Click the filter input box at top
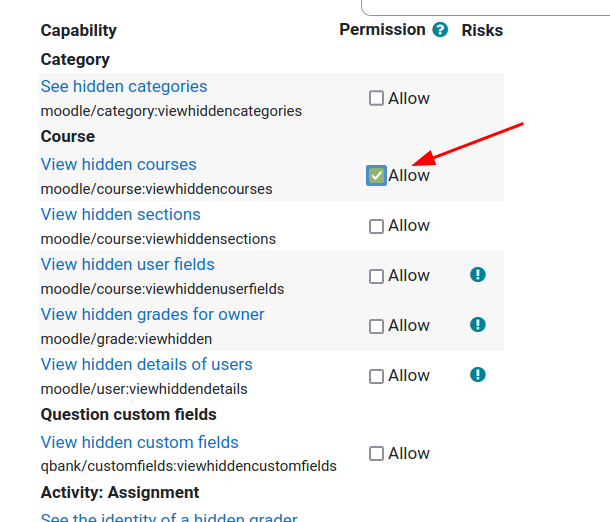 tap(486, 7)
